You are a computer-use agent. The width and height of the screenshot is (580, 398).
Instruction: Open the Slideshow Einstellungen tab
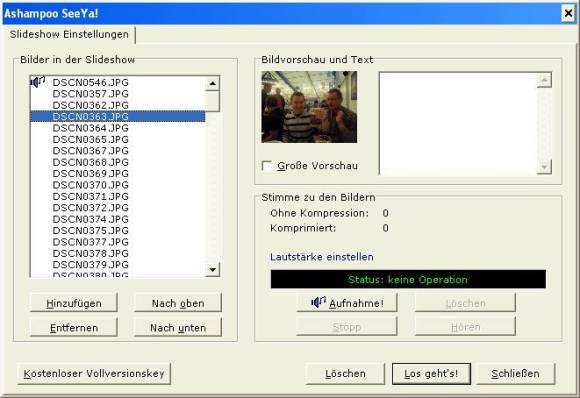(x=69, y=34)
